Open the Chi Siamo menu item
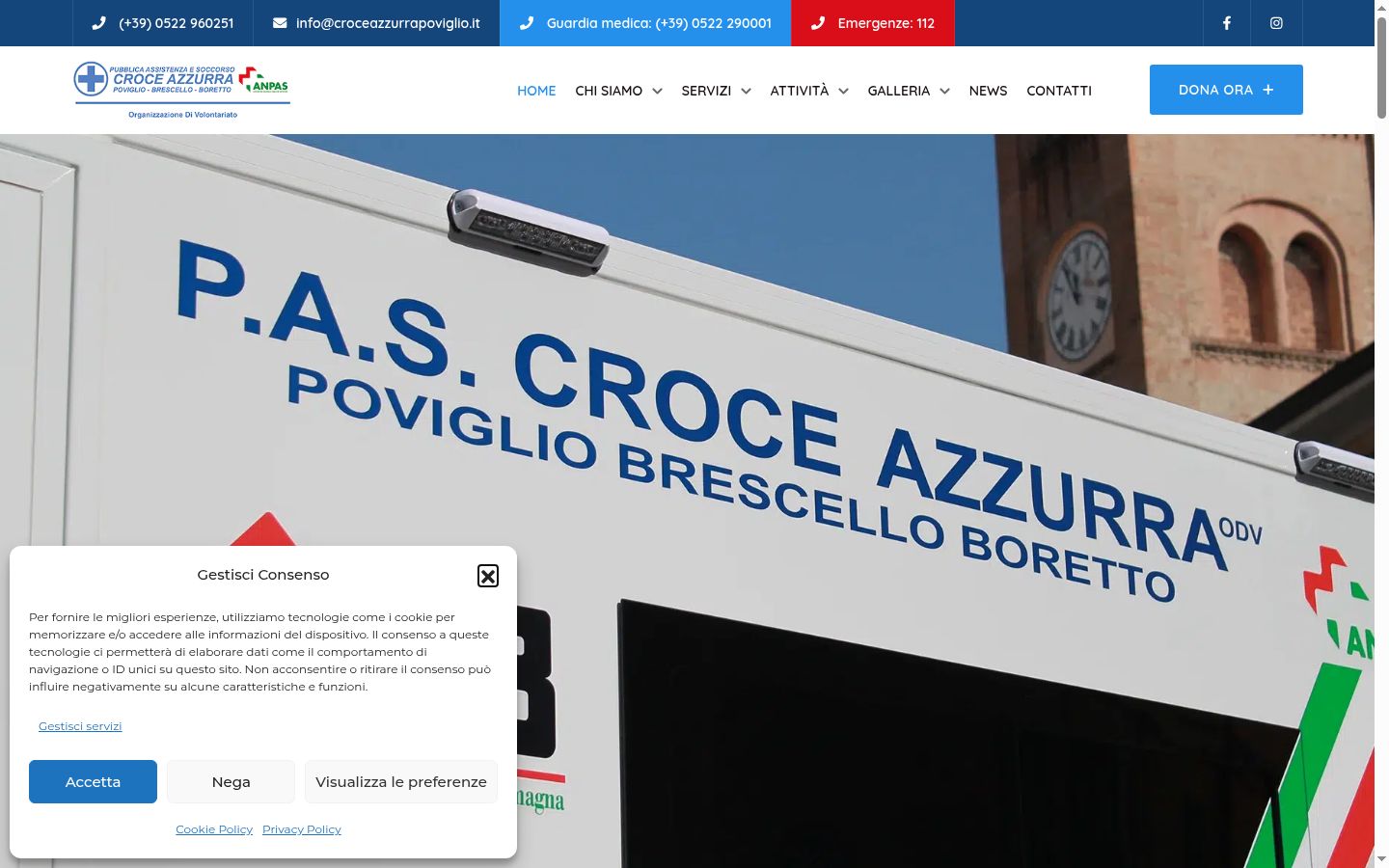The width and height of the screenshot is (1389, 868). pos(609,91)
